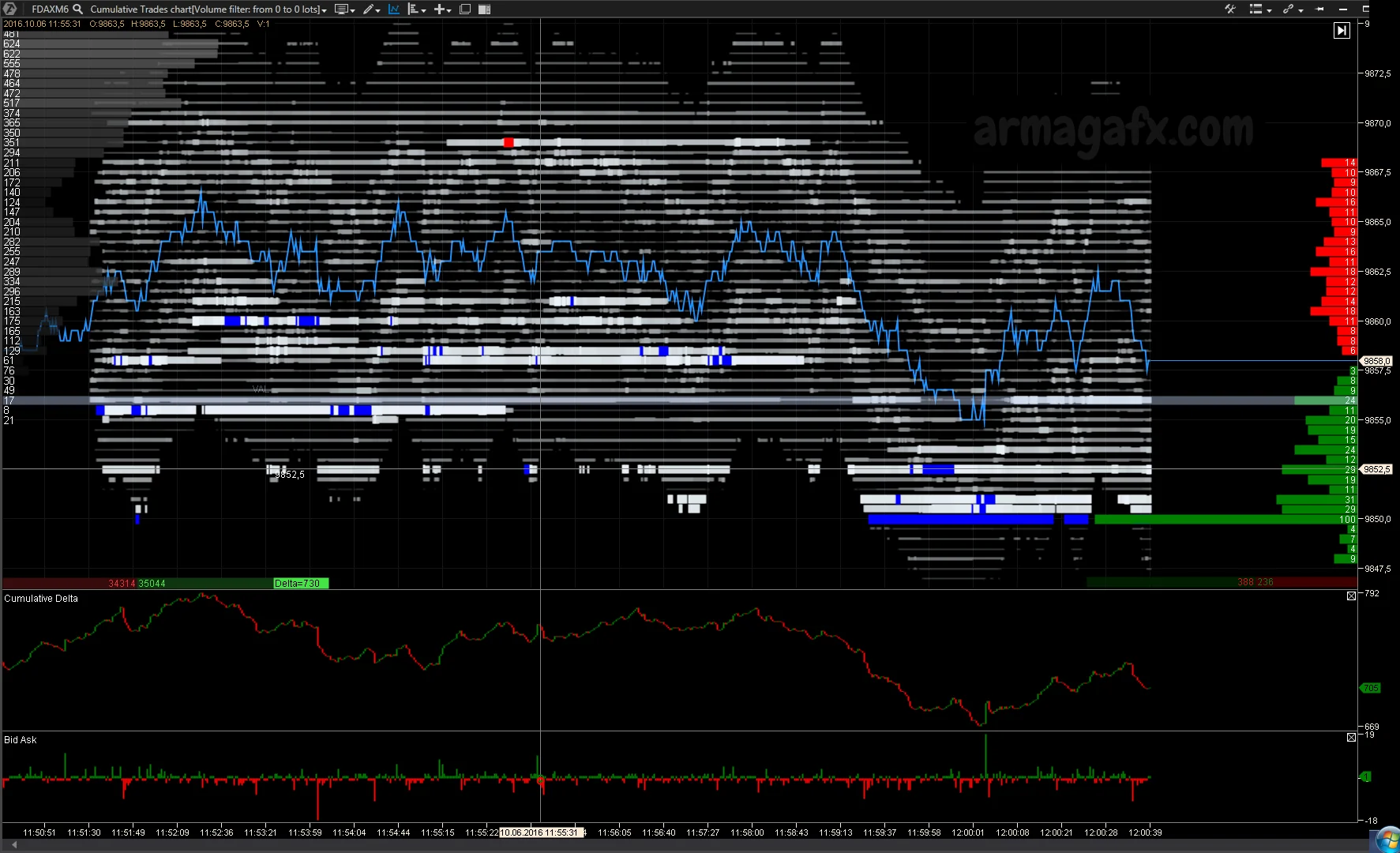Click the 34314 35044 volume totals label

click(137, 584)
